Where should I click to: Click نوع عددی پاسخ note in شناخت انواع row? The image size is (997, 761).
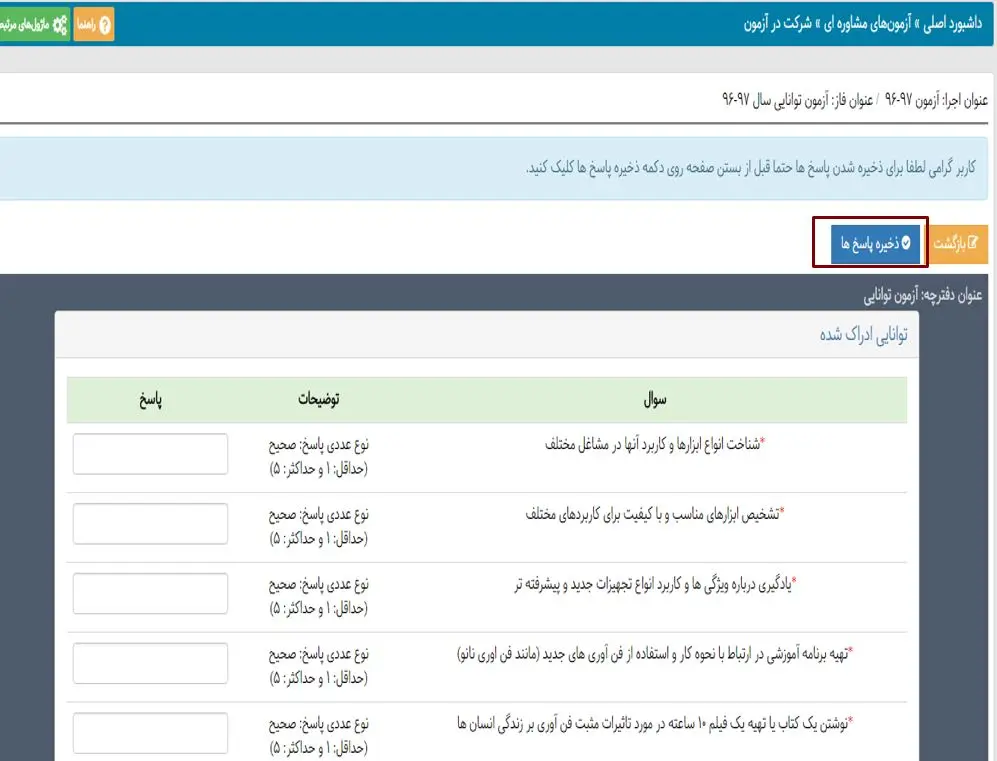(x=319, y=445)
